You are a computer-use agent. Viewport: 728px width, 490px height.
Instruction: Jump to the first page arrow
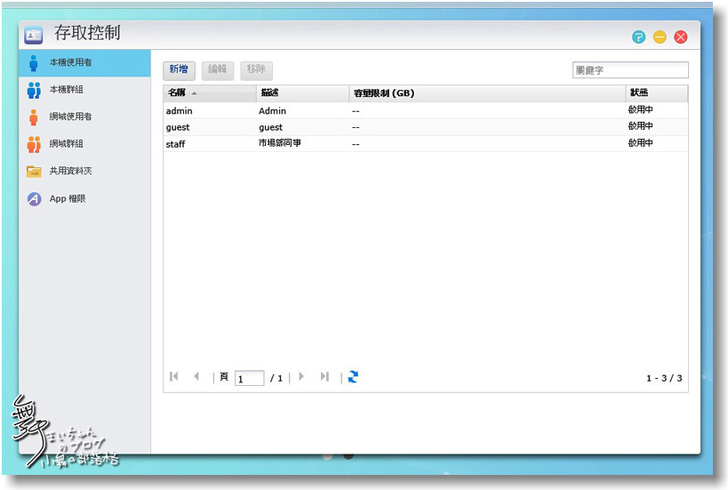point(174,377)
